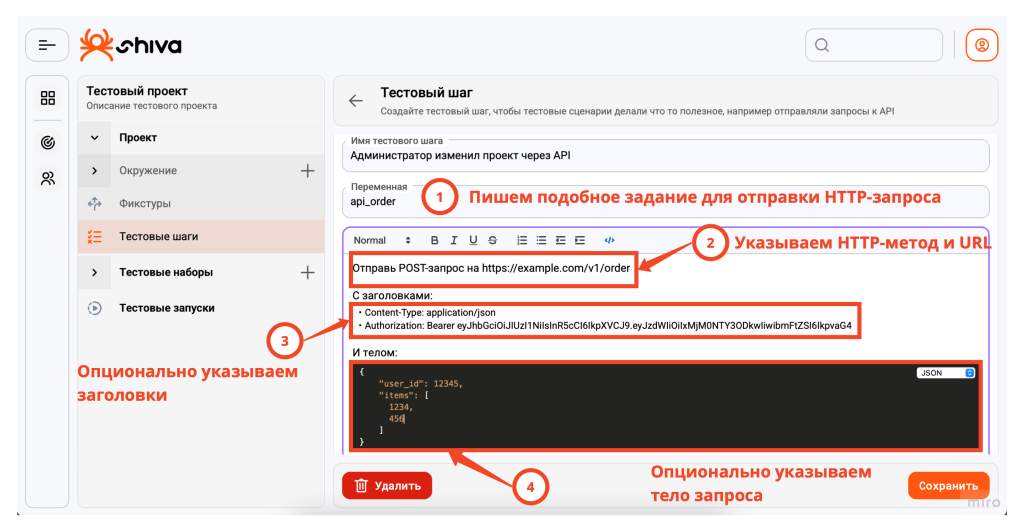Increase indent in editor
Screen dimensions: 1024x531
click(580, 240)
